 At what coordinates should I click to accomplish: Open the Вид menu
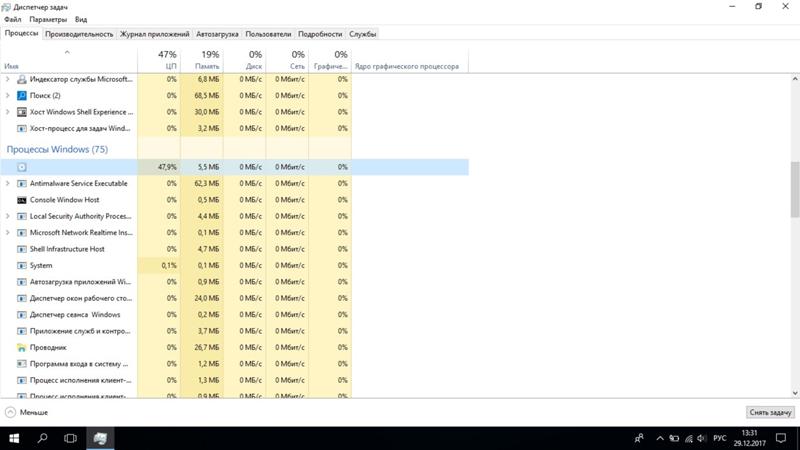(81, 19)
